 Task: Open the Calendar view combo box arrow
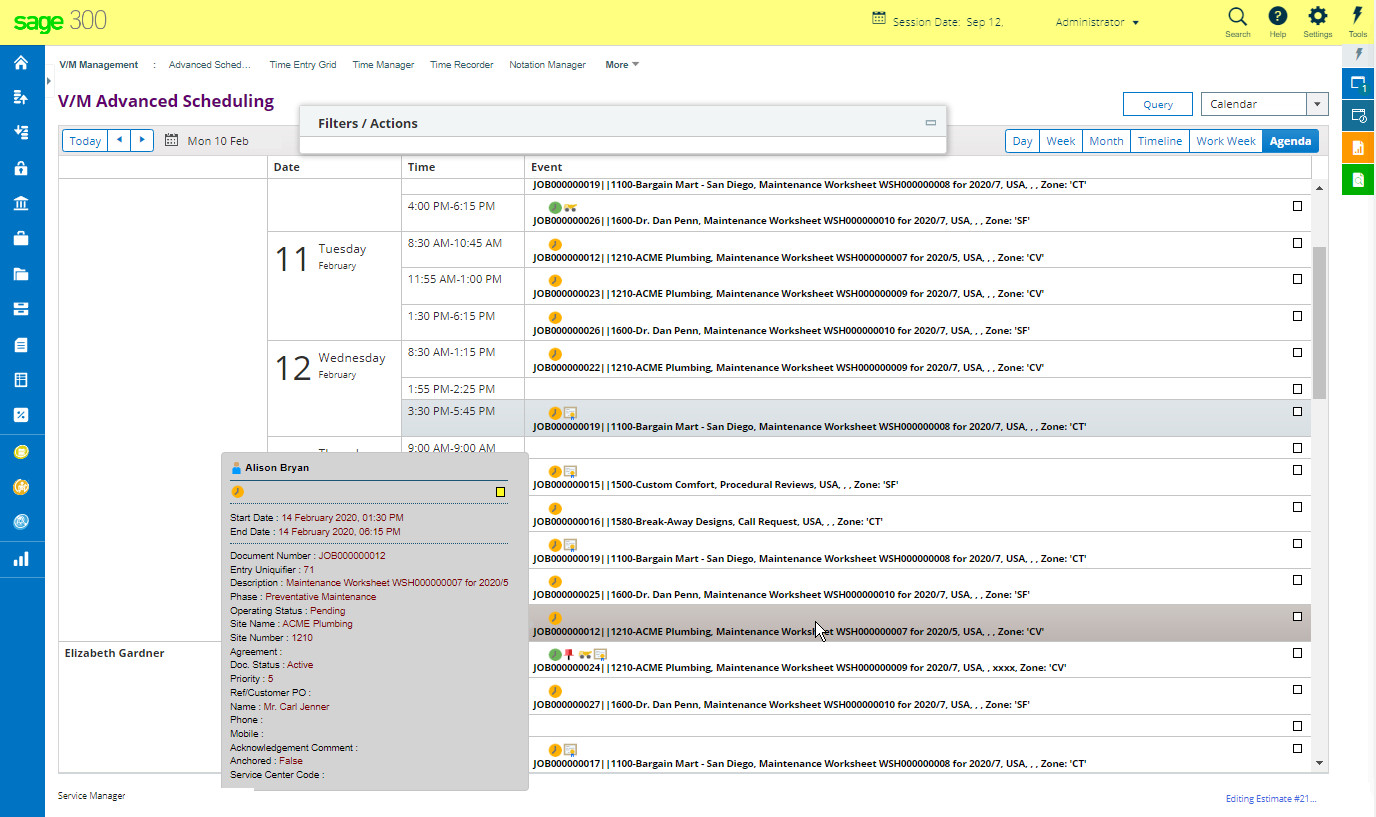pyautogui.click(x=1317, y=104)
